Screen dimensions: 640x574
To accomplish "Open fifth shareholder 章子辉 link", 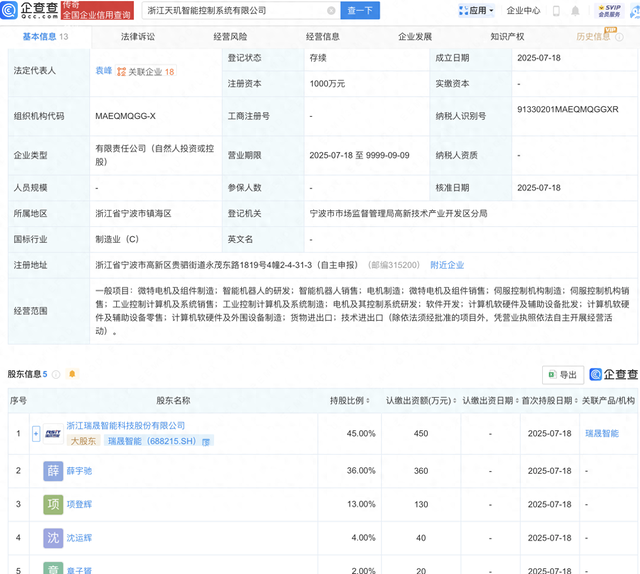I will click(x=79, y=570).
